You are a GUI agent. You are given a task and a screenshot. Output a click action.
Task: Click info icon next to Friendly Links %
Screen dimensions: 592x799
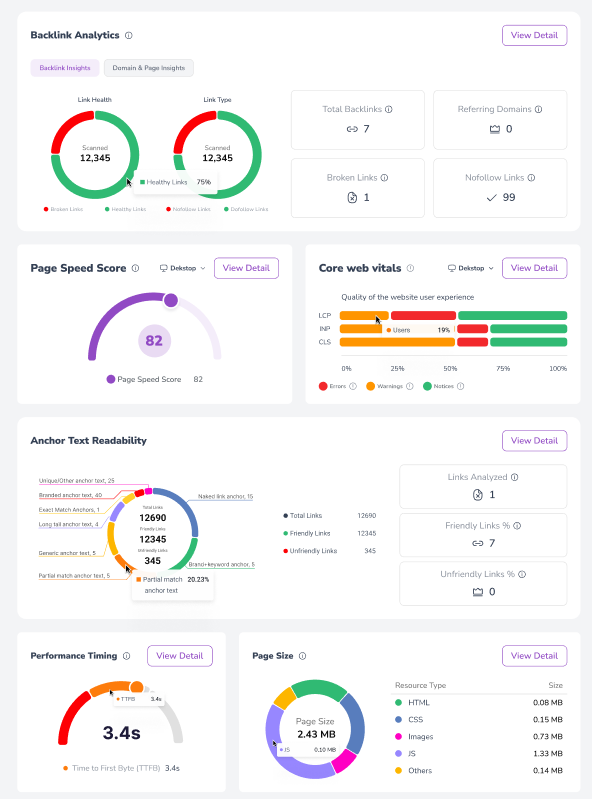tap(517, 525)
